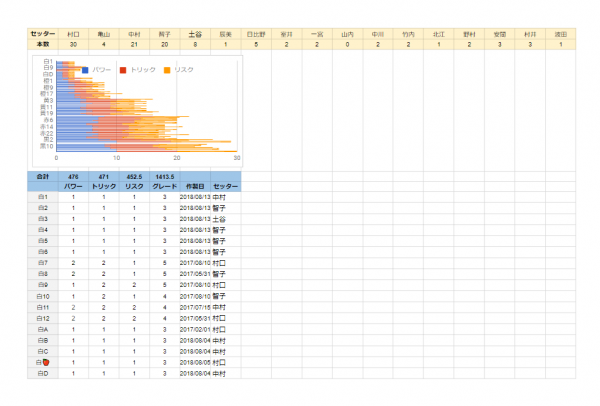The width and height of the screenshot is (600, 406).
Task: Select the 白7 row's 作製日 date cell
Action: 195,263
